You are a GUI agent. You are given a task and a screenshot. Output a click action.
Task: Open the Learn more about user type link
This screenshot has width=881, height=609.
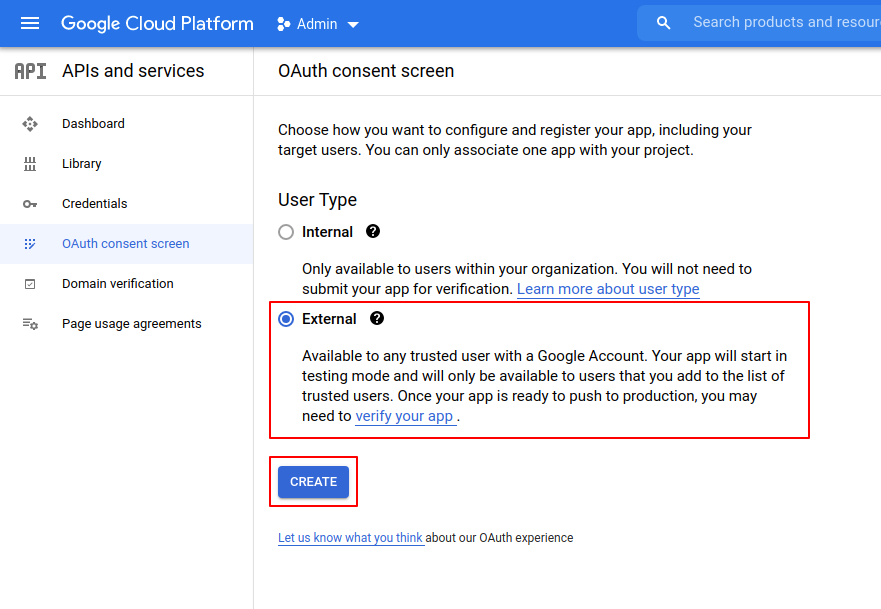tap(608, 289)
